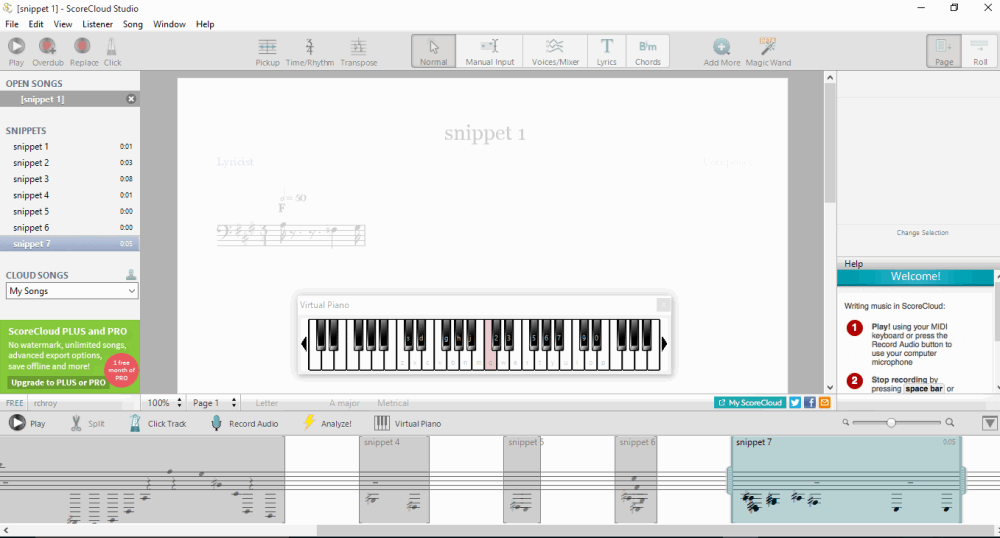Click Play in the bottom timeline toolbar
Viewport: 1000px width, 538px height.
coord(27,423)
